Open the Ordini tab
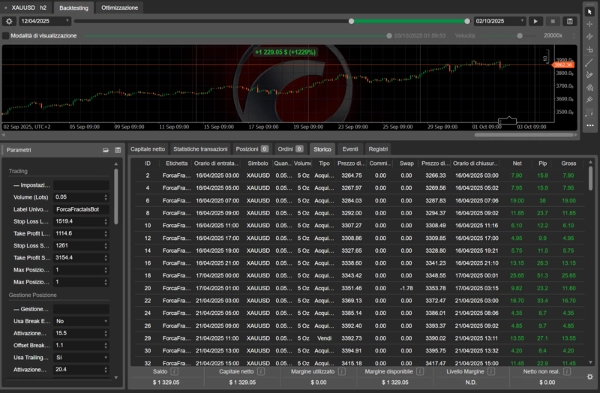This screenshot has width=600, height=393. pos(290,149)
